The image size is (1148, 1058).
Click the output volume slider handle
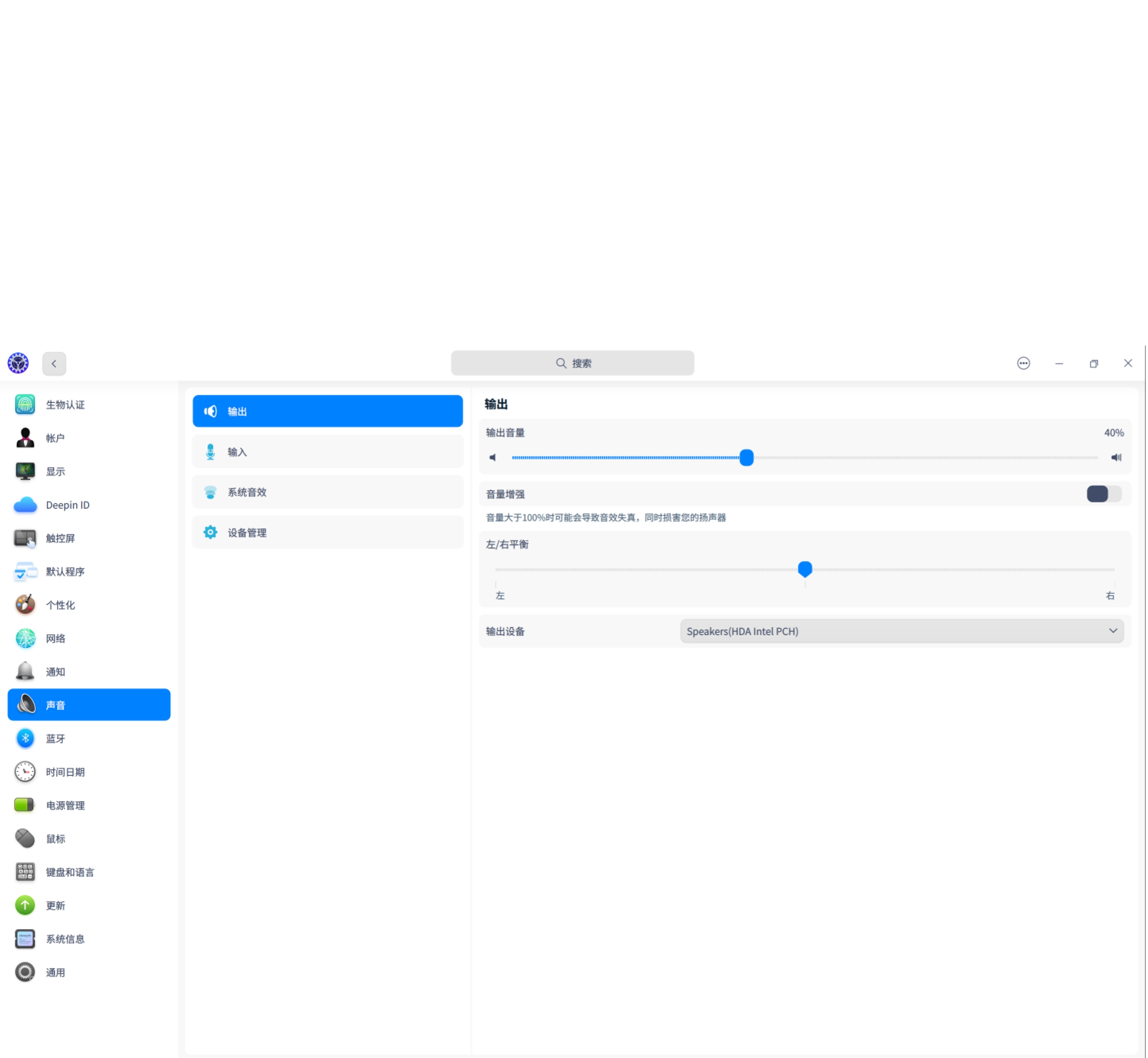(x=746, y=457)
